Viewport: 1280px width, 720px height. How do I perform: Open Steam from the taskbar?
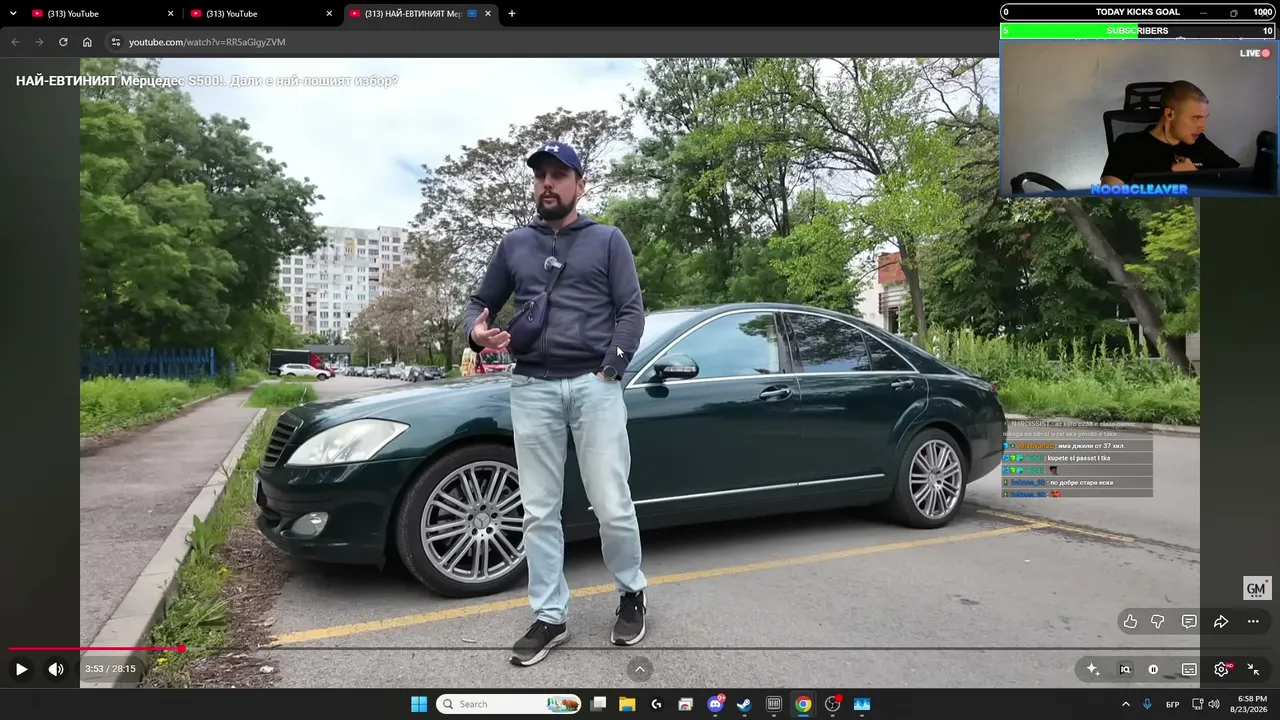(x=744, y=704)
